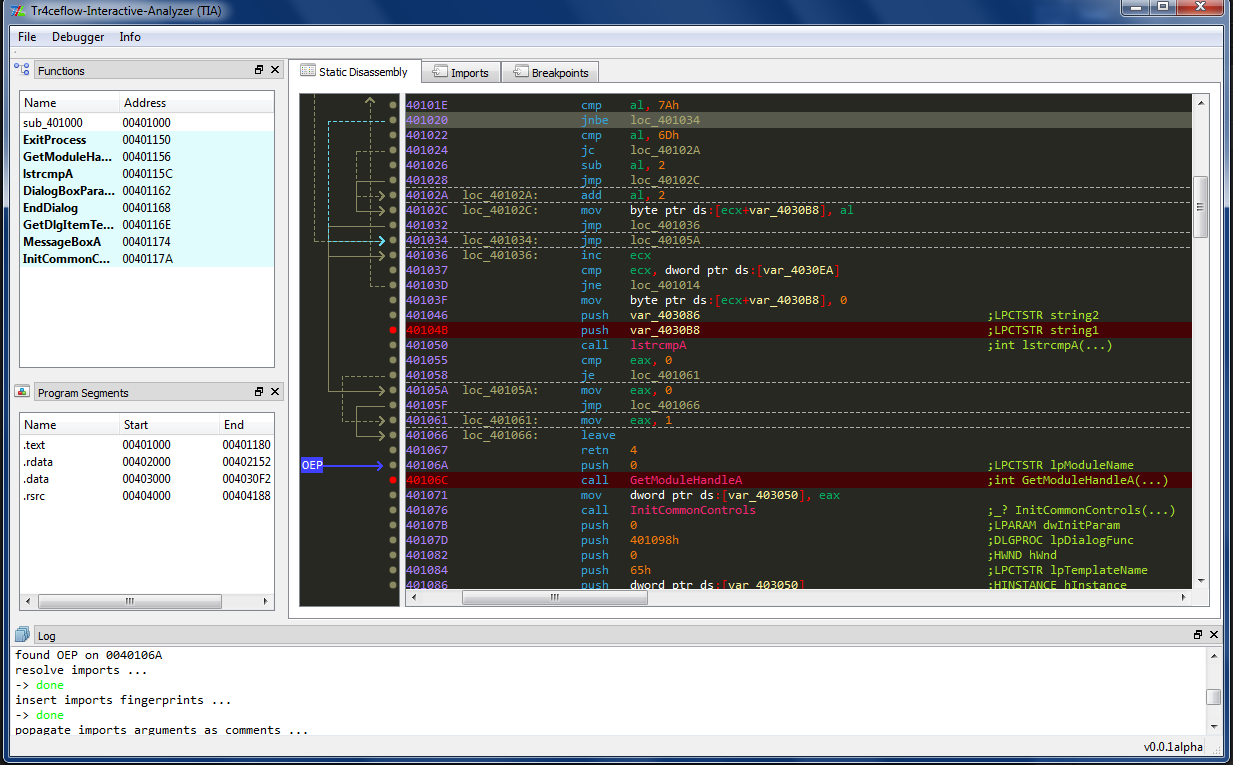The height and width of the screenshot is (765, 1233).
Task: Click the GetModuleHandleA call operand
Action: (x=686, y=480)
